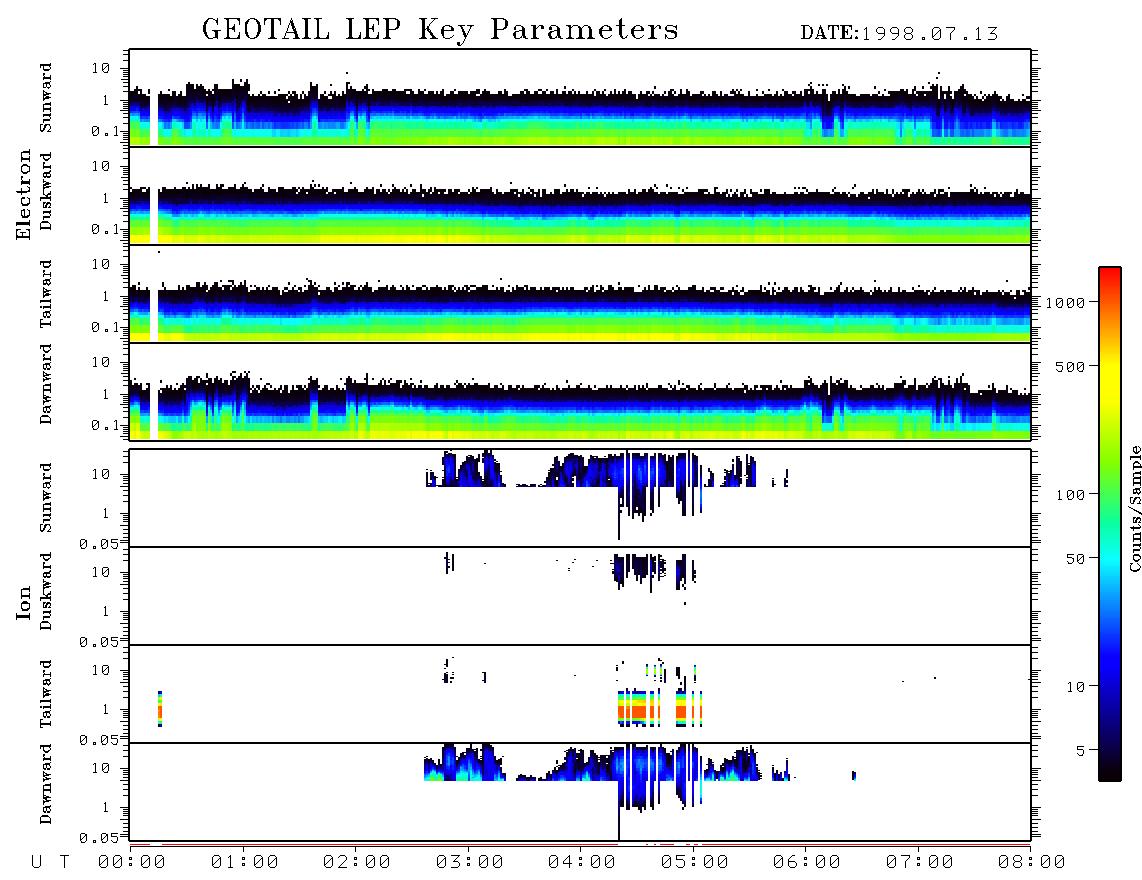
Task: Click the Ion "Sunward" panel label
Action: [46, 498]
